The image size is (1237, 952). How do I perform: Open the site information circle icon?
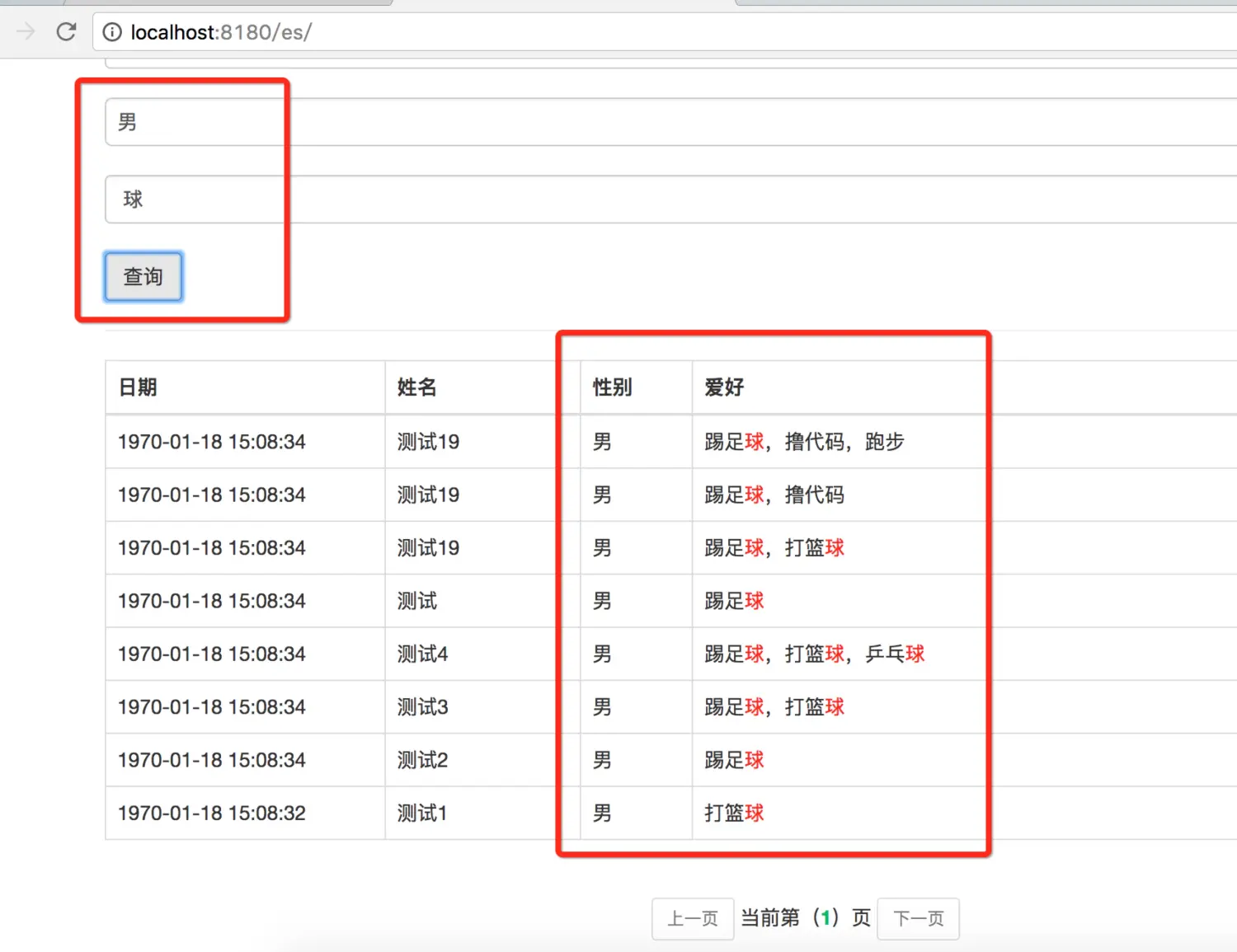tap(111, 32)
